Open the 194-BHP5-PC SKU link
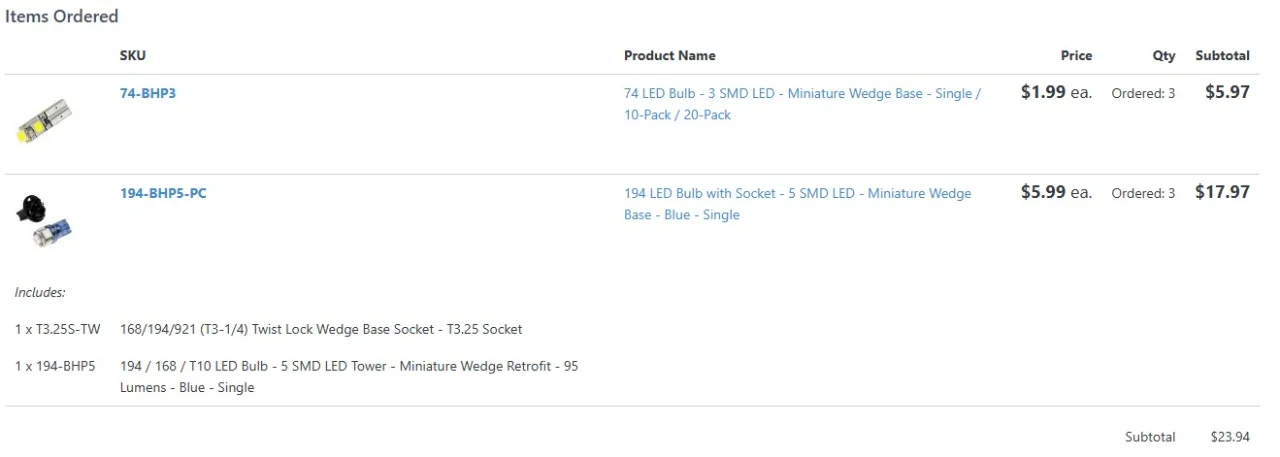Screen dimensions: 1280x457 pos(163,193)
